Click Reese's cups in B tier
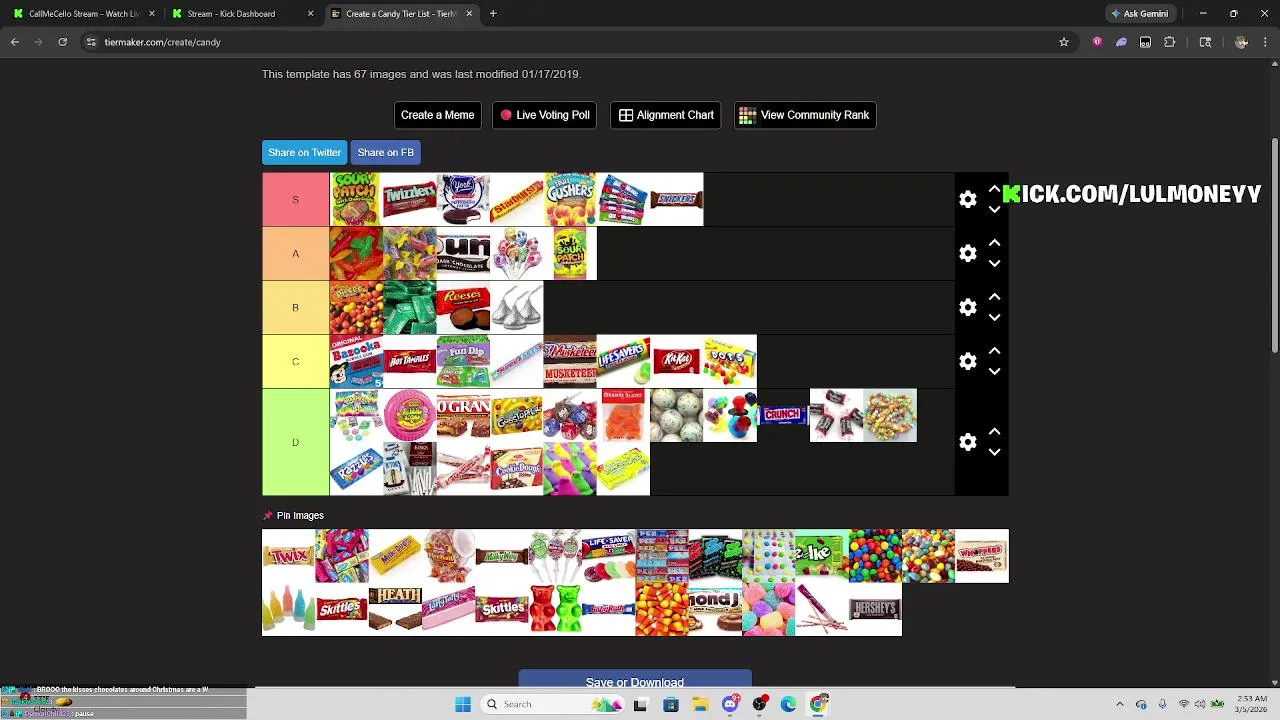This screenshot has width=1280, height=720. [x=463, y=307]
